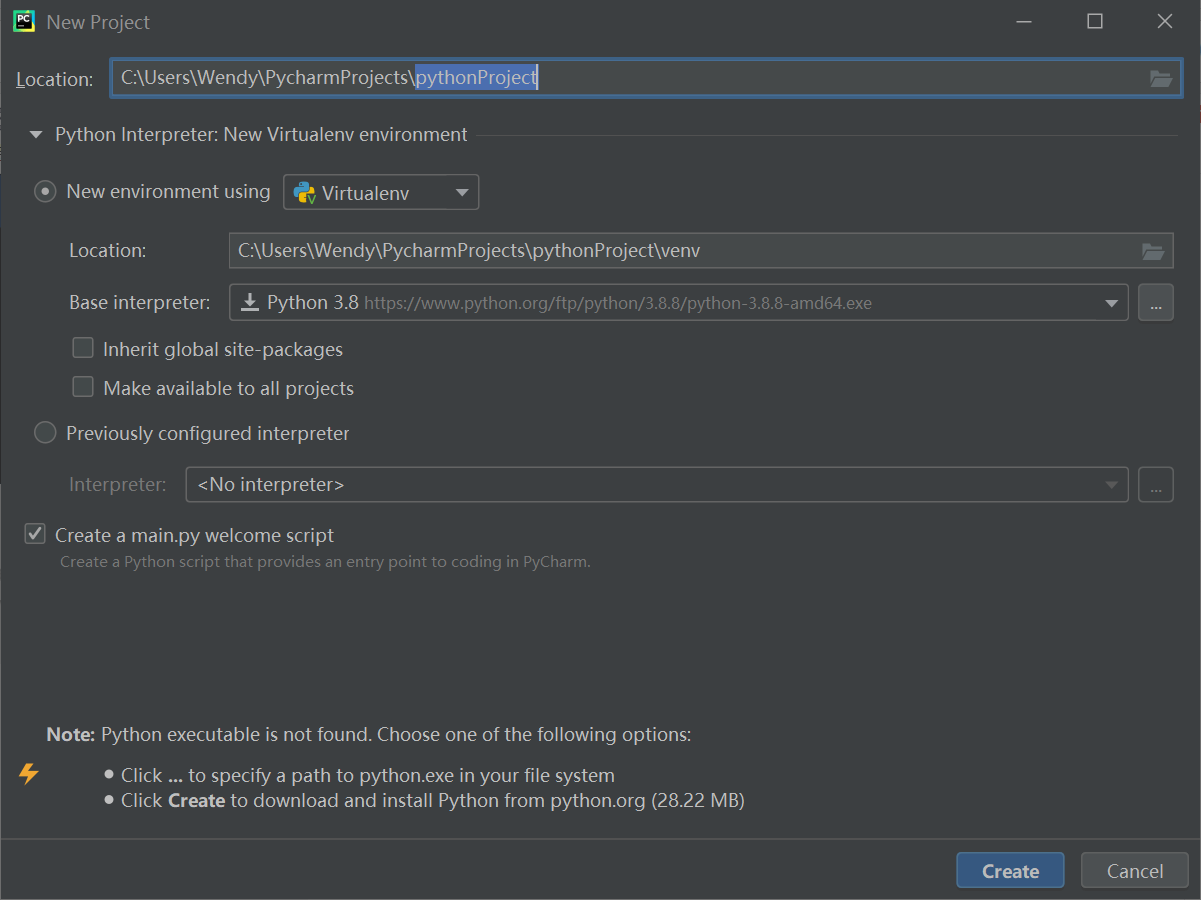Click the ellipsis button beside Base interpreter

1156,303
